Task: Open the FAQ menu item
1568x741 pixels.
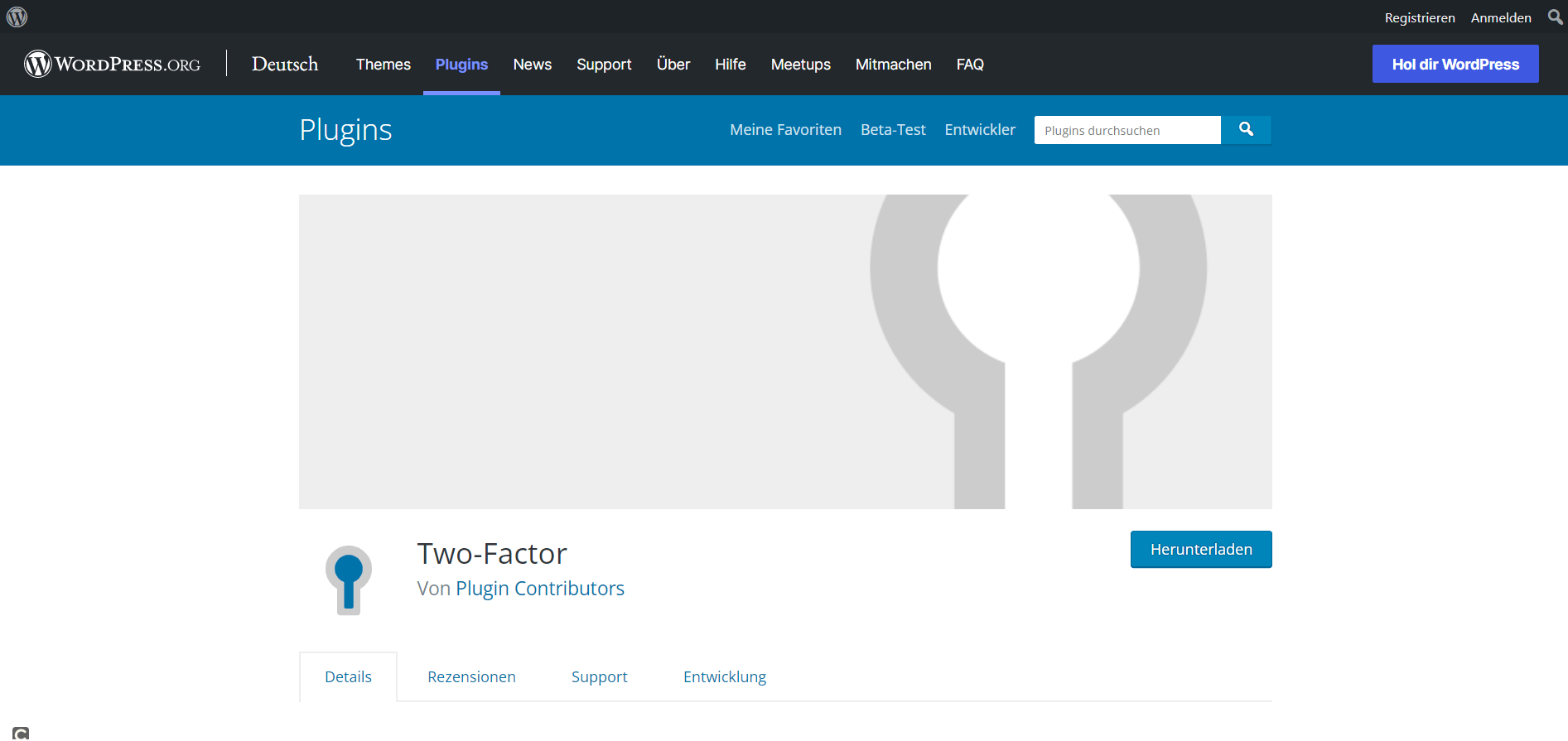Action: tap(970, 65)
